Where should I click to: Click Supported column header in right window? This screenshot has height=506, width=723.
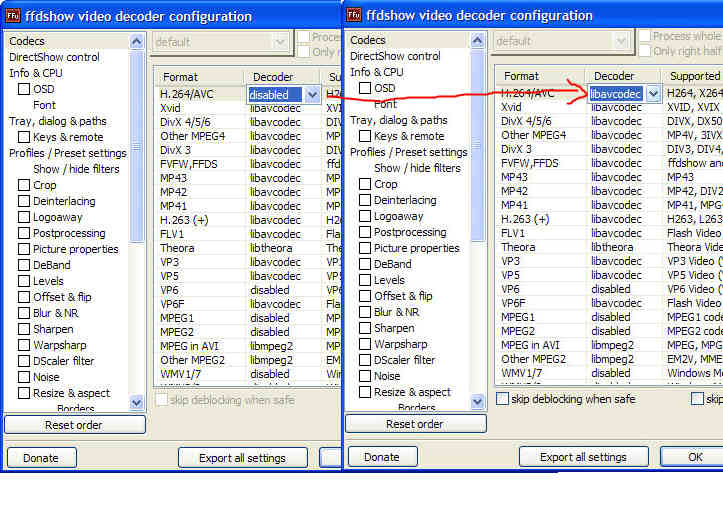click(x=692, y=76)
